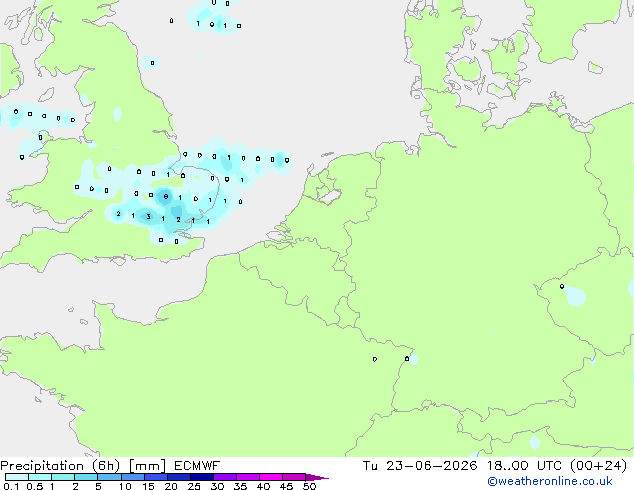Click the lone '0' value over the Czech region
This screenshot has height=490, width=634.
point(562,286)
